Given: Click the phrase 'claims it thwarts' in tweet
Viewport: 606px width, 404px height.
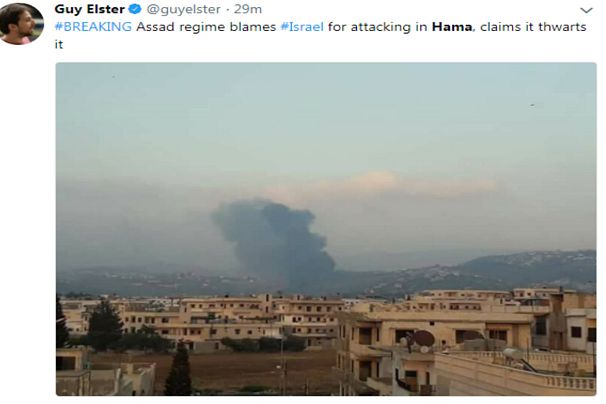Looking at the screenshot, I should pos(533,27).
